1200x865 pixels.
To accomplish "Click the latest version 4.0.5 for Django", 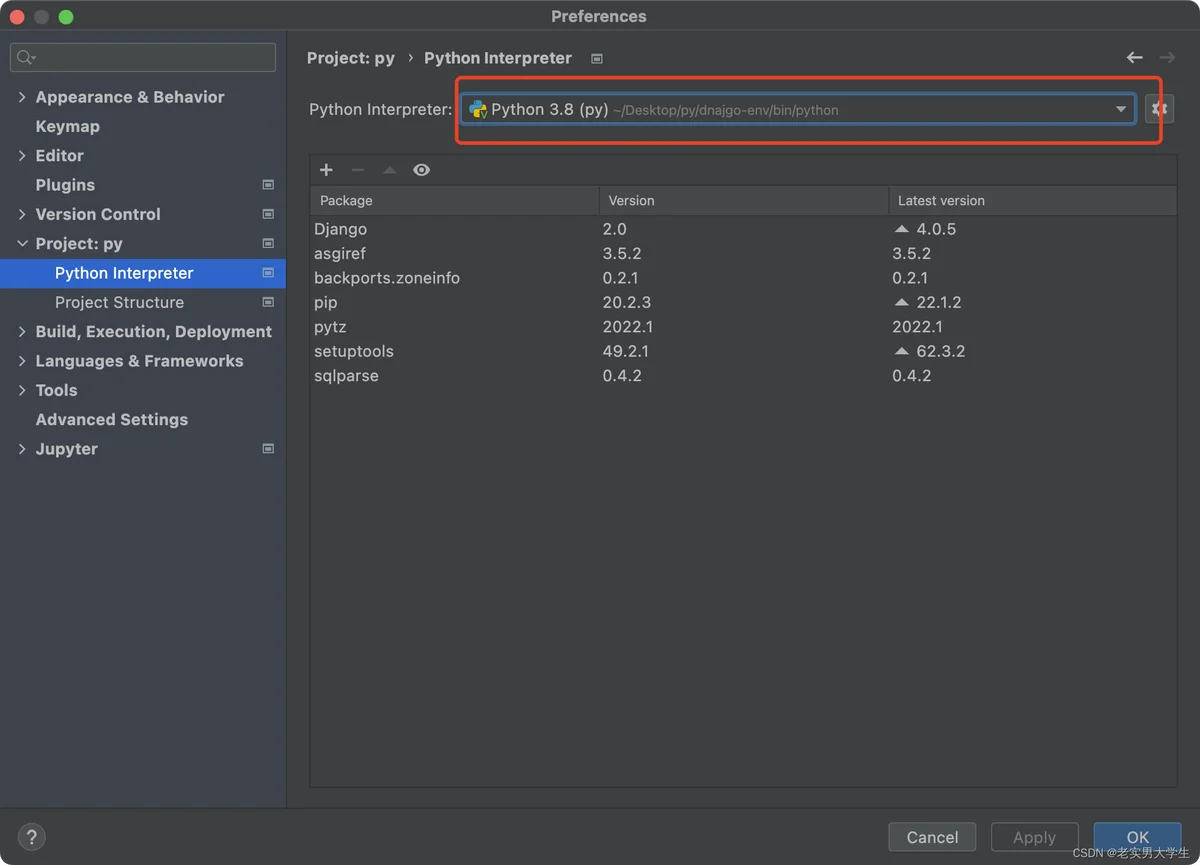I will tap(936, 229).
